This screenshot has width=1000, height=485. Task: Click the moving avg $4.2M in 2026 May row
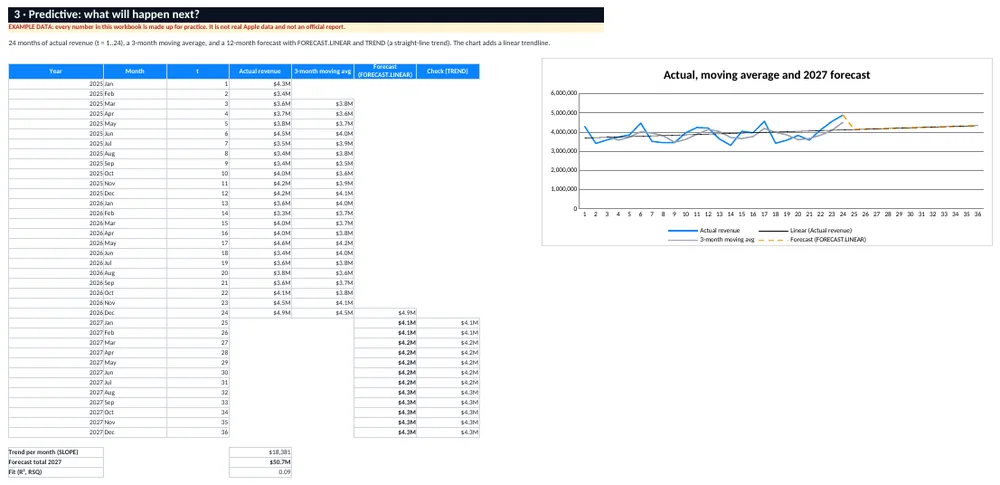323,242
